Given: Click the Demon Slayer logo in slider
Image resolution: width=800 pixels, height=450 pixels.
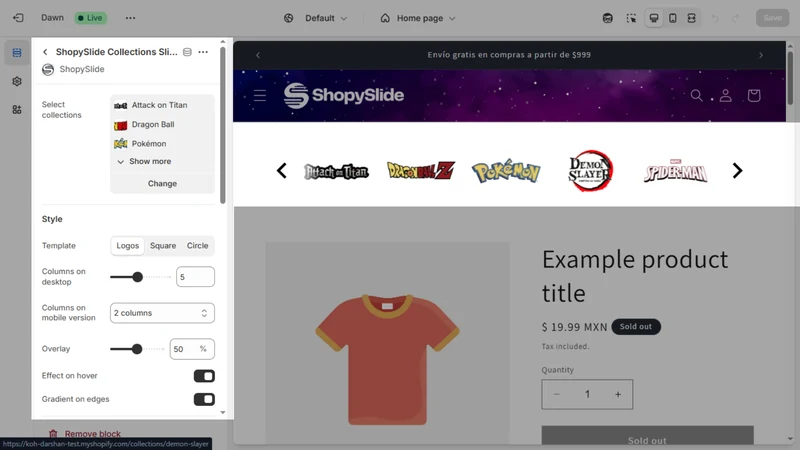Looking at the screenshot, I should click(590, 170).
